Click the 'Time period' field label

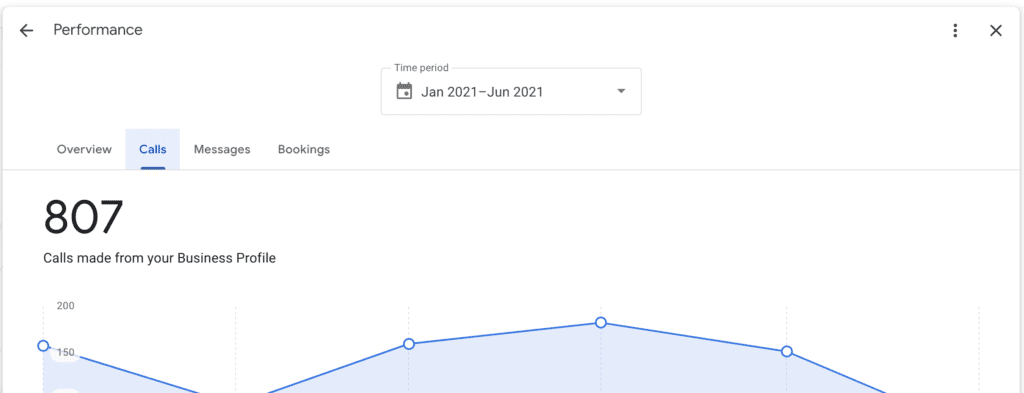[421, 68]
